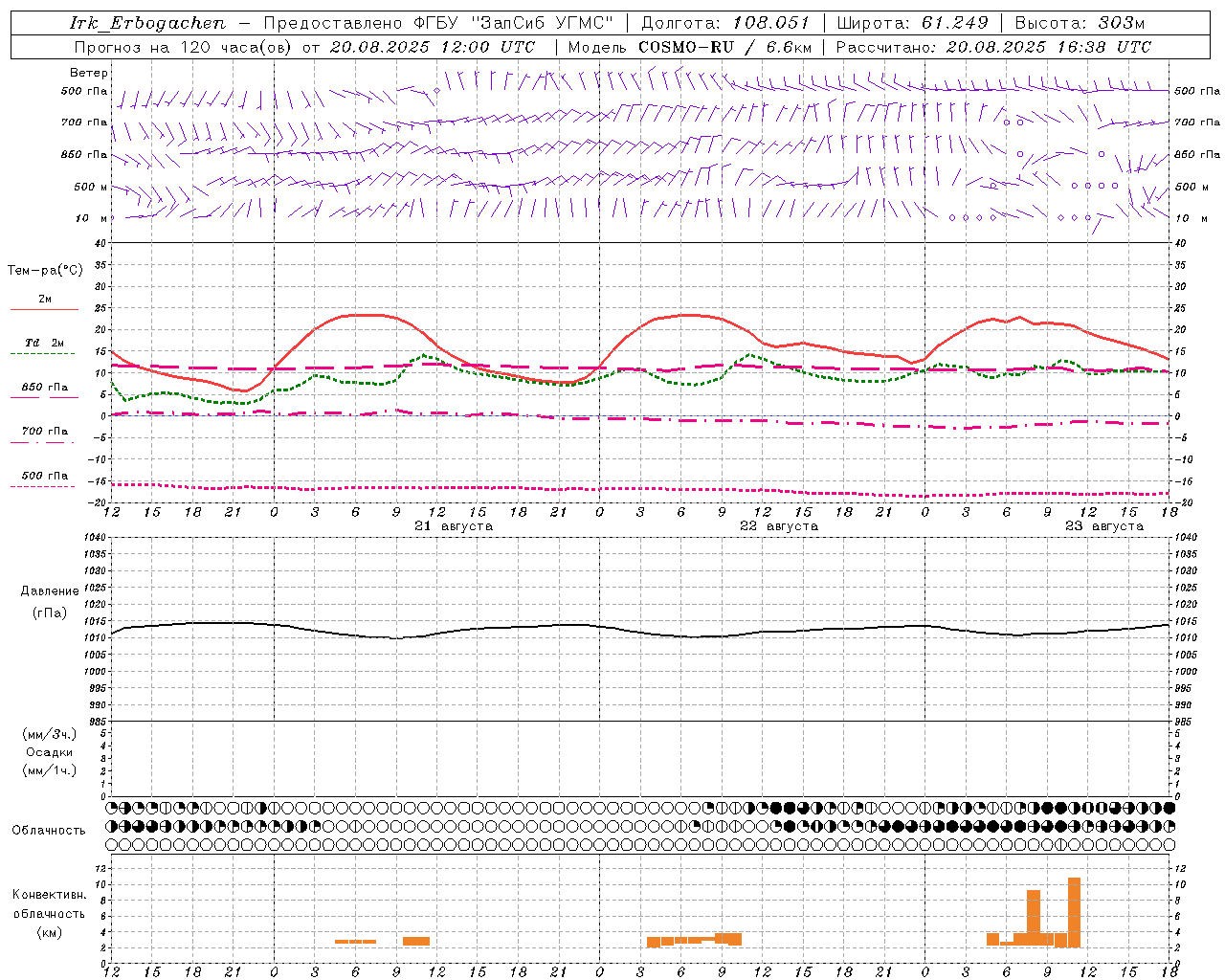Click the 2м temperature legend entry
The image size is (1225, 980).
coord(45,299)
